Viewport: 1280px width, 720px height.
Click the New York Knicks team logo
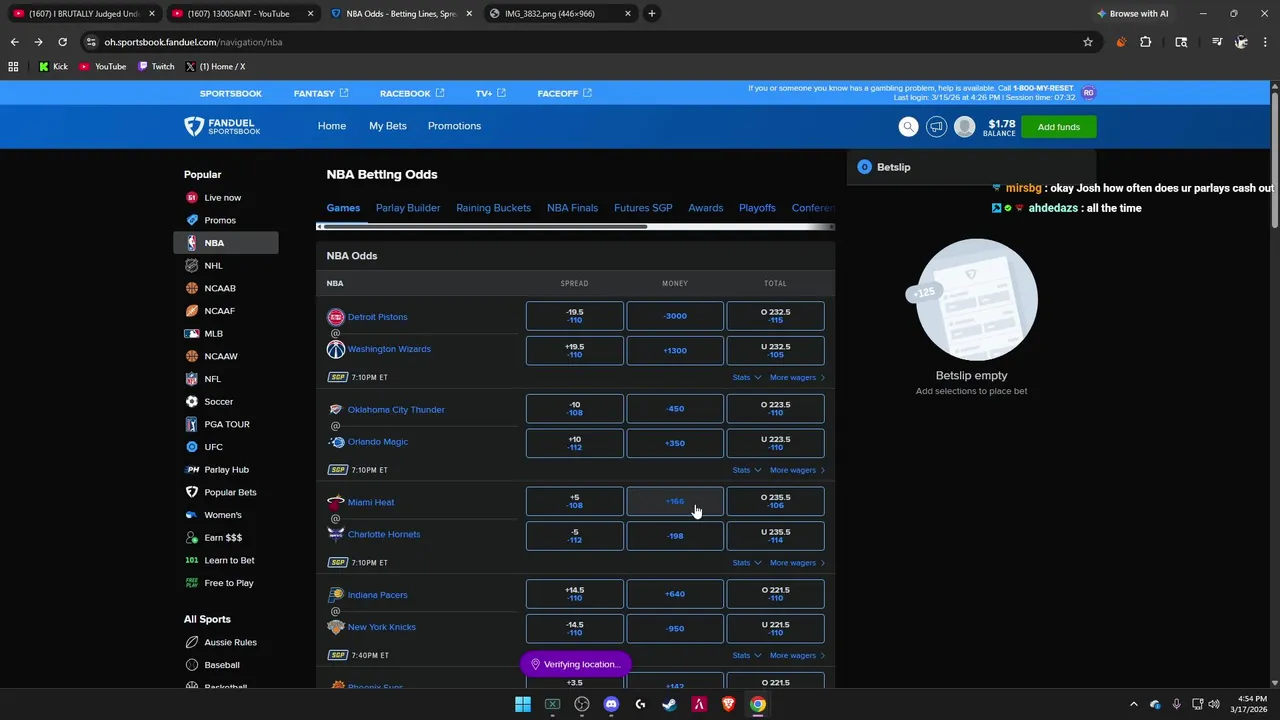pyautogui.click(x=335, y=627)
